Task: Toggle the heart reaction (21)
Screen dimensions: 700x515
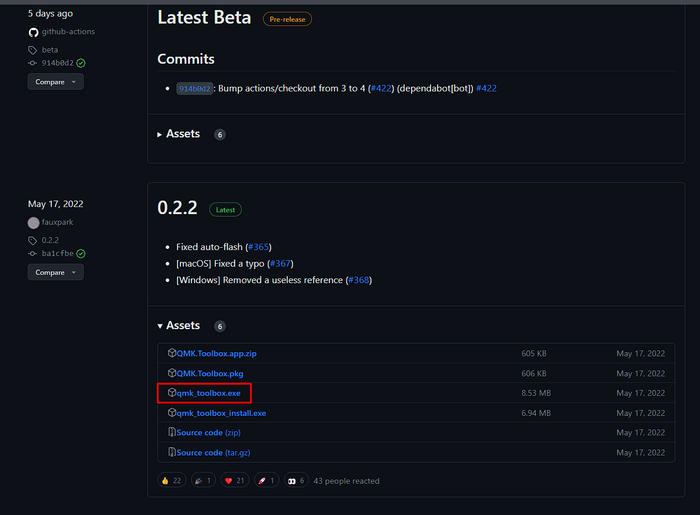Action: [235, 481]
